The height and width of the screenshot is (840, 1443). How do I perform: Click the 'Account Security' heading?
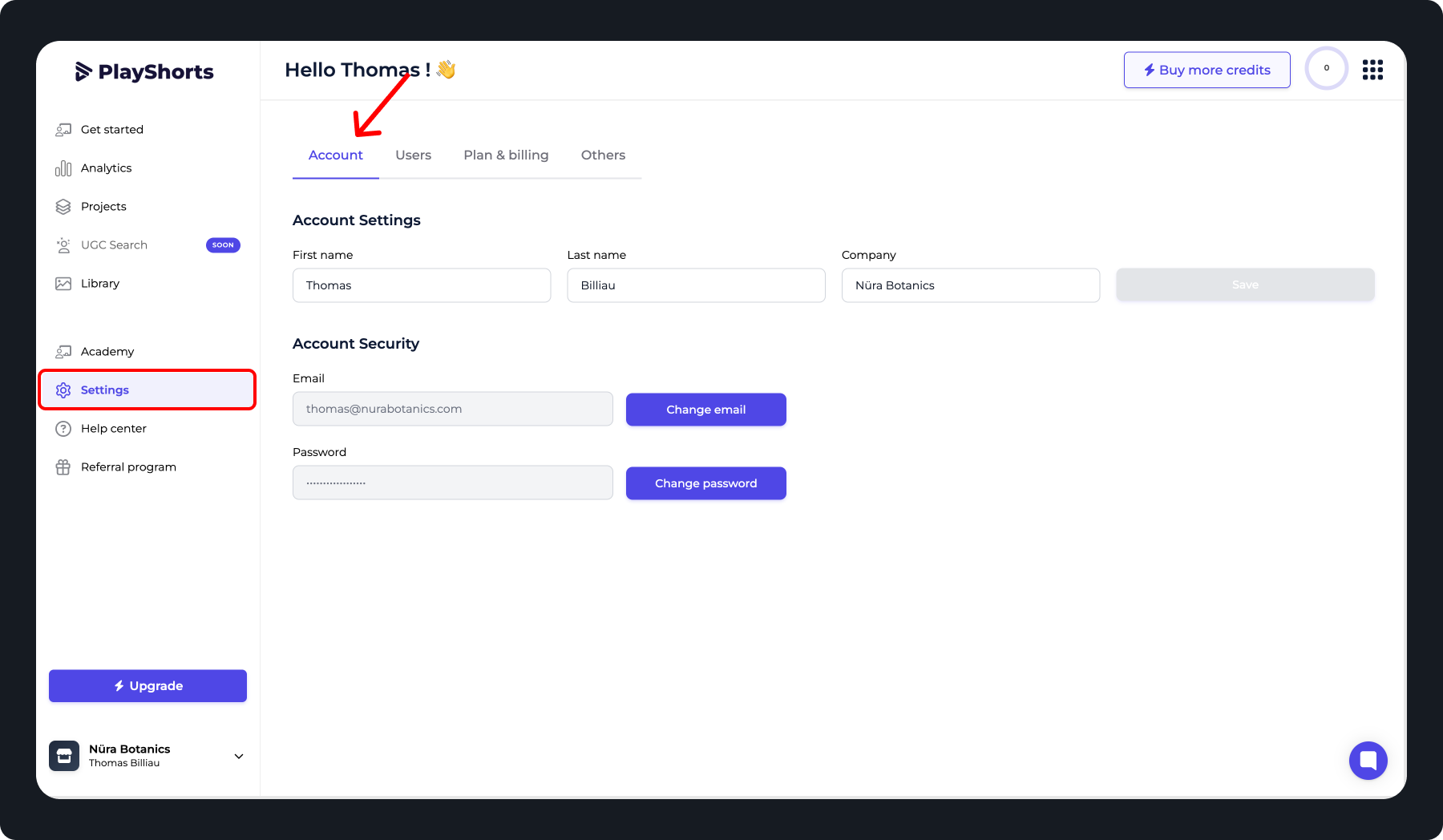pyautogui.click(x=356, y=344)
